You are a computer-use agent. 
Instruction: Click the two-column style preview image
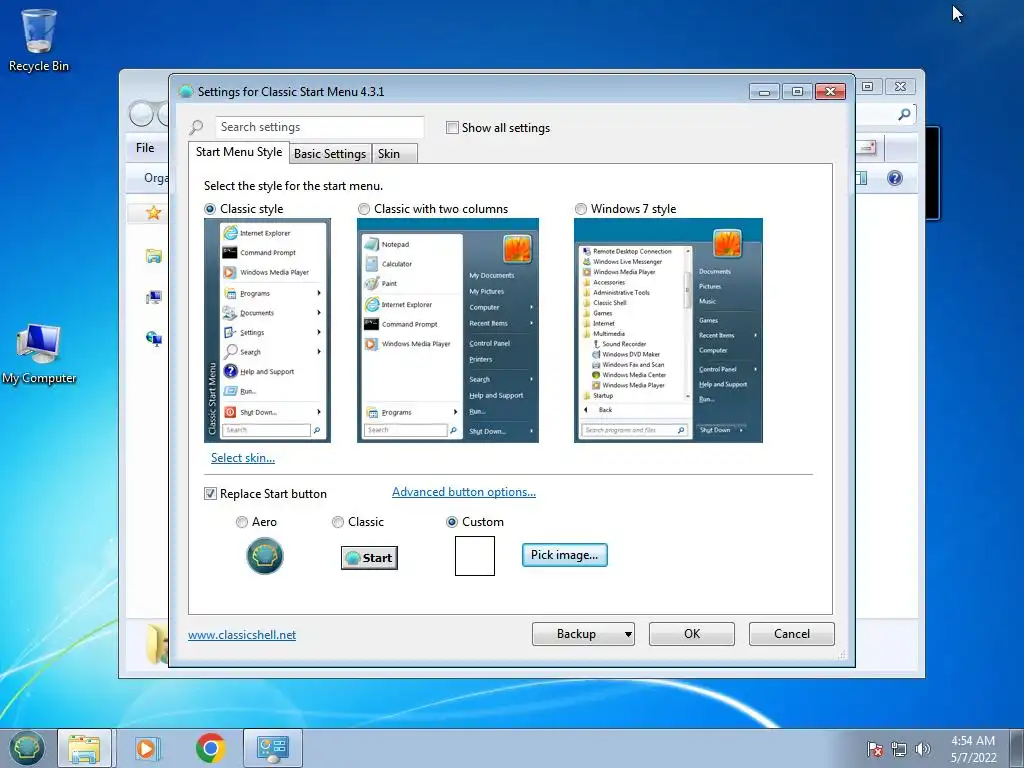click(448, 330)
